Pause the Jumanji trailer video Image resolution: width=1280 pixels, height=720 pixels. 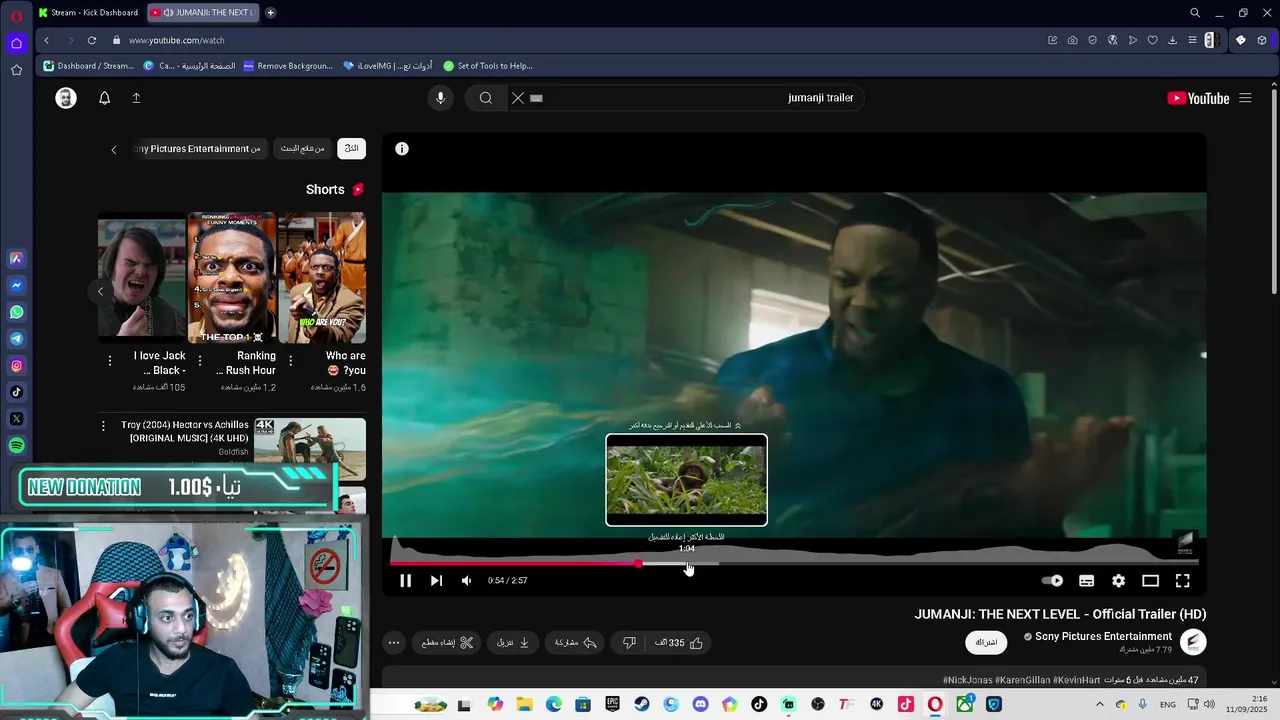[405, 581]
